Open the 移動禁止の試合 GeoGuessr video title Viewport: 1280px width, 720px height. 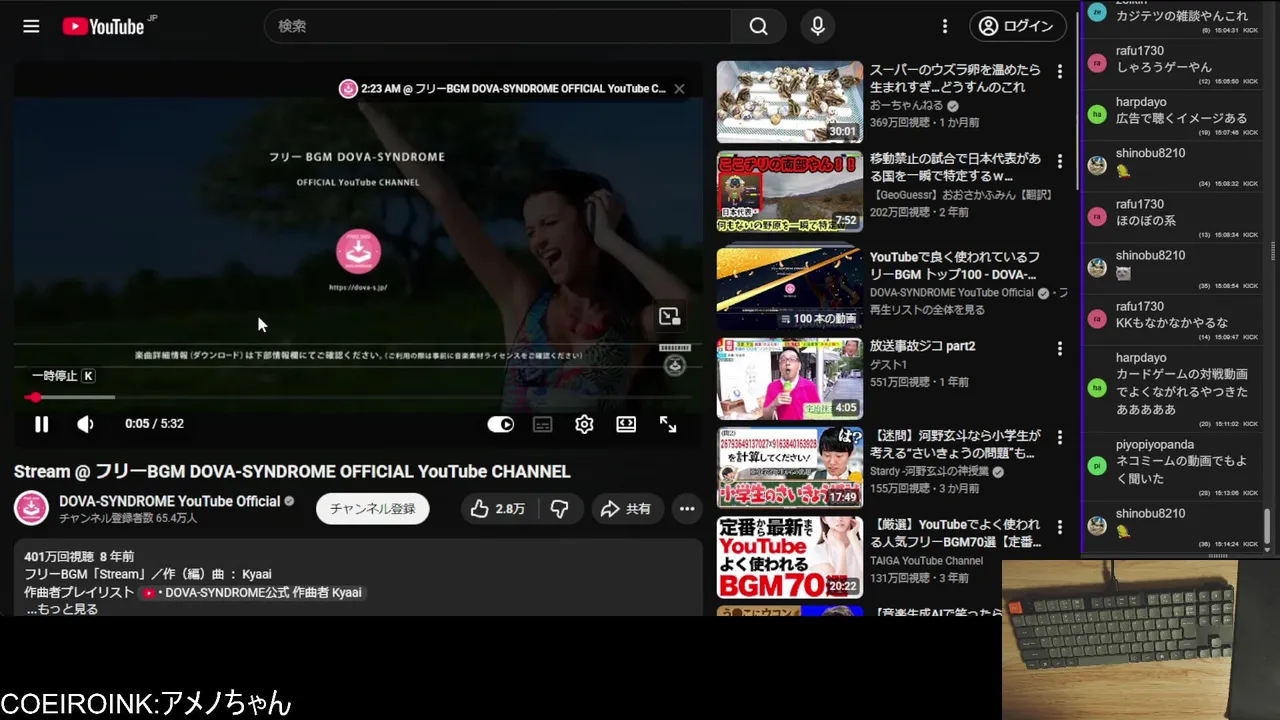pyautogui.click(x=955, y=167)
